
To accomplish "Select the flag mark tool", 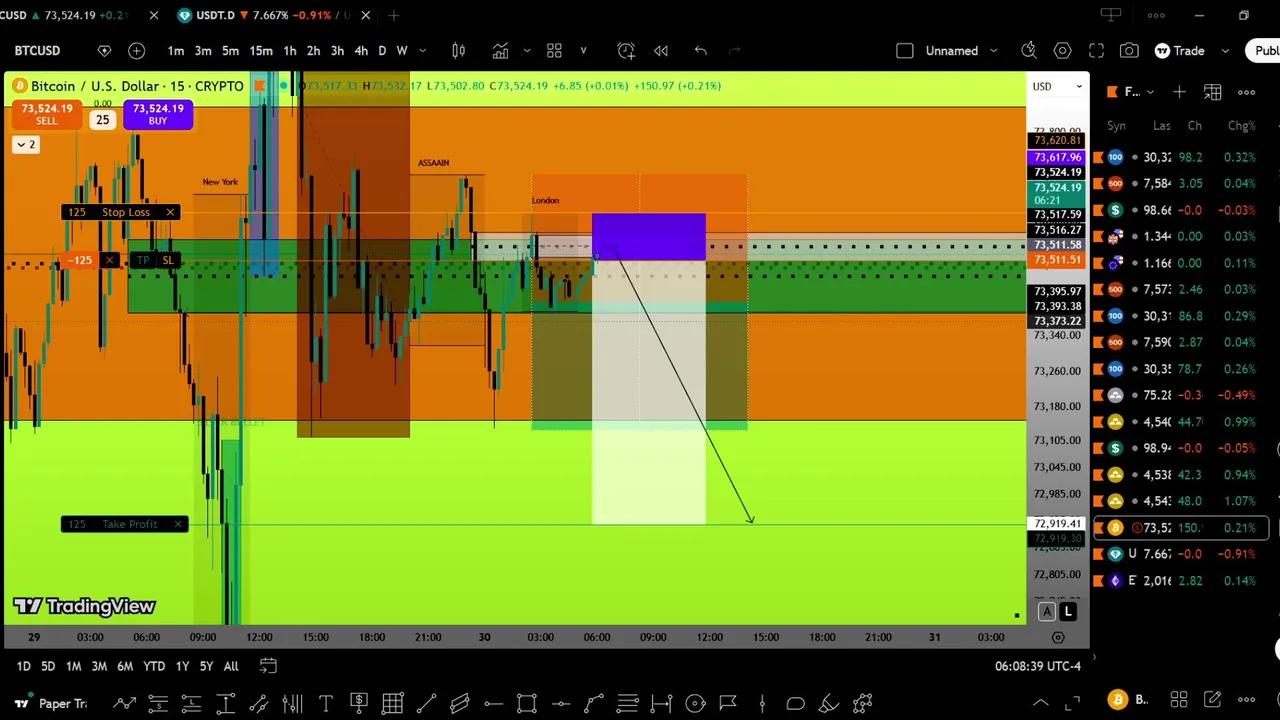I will [728, 703].
